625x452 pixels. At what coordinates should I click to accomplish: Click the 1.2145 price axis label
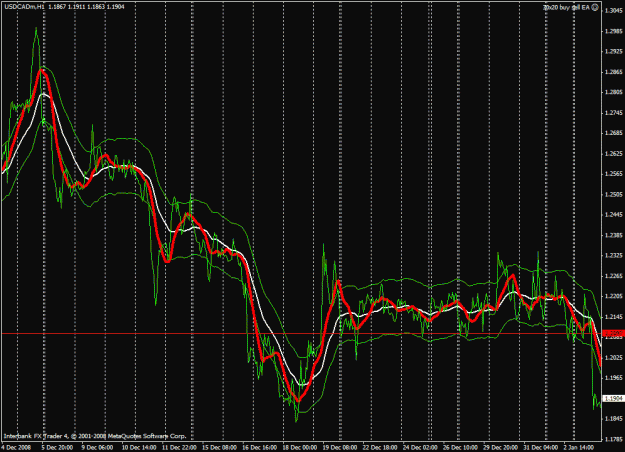[x=614, y=317]
